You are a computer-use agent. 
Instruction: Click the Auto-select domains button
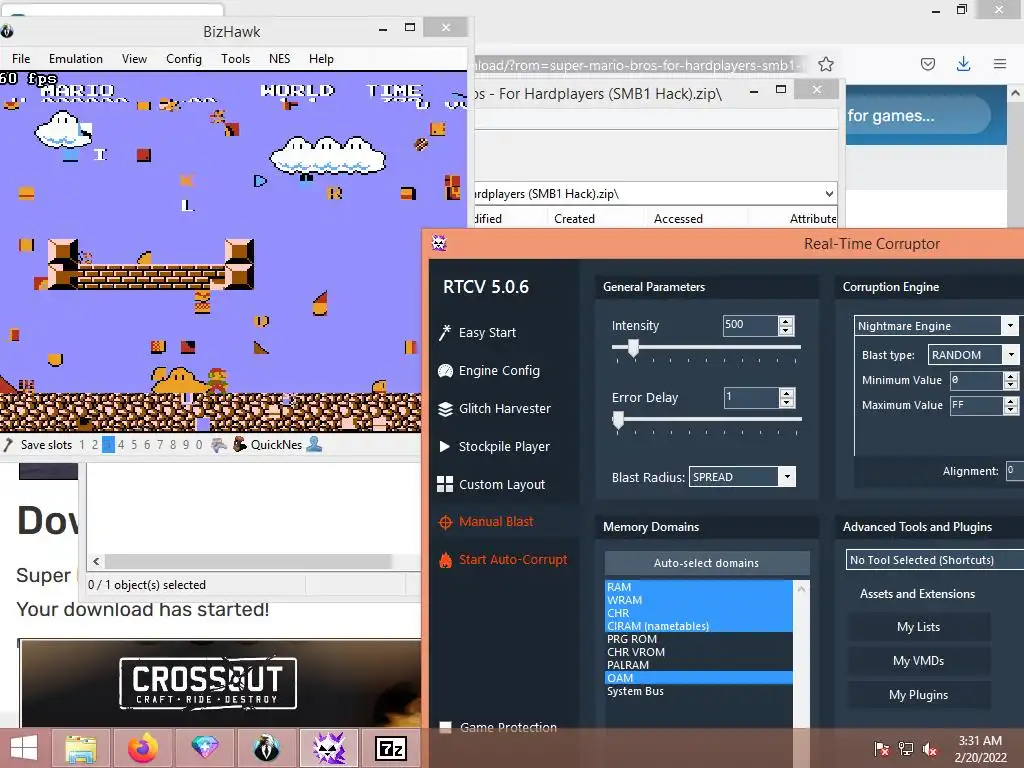click(707, 563)
